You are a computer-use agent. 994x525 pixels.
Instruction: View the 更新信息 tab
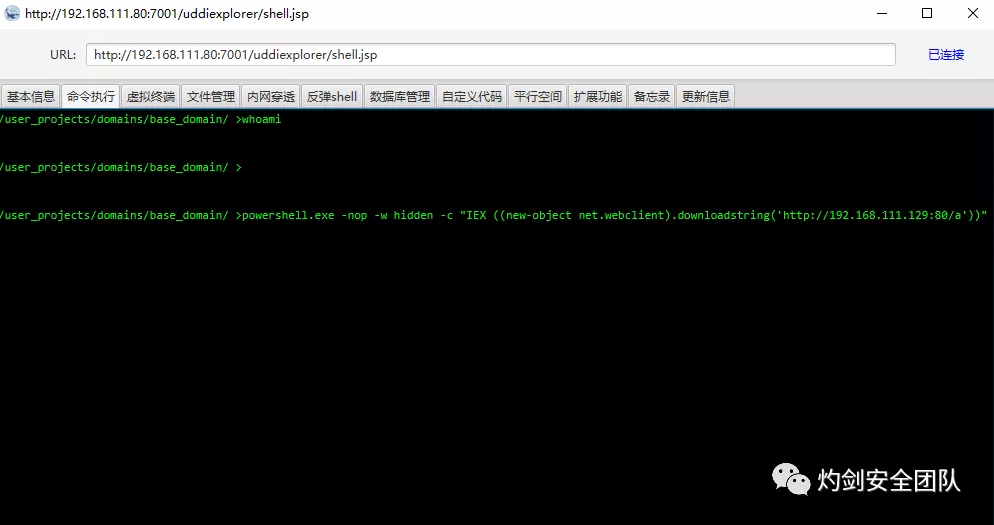point(706,96)
